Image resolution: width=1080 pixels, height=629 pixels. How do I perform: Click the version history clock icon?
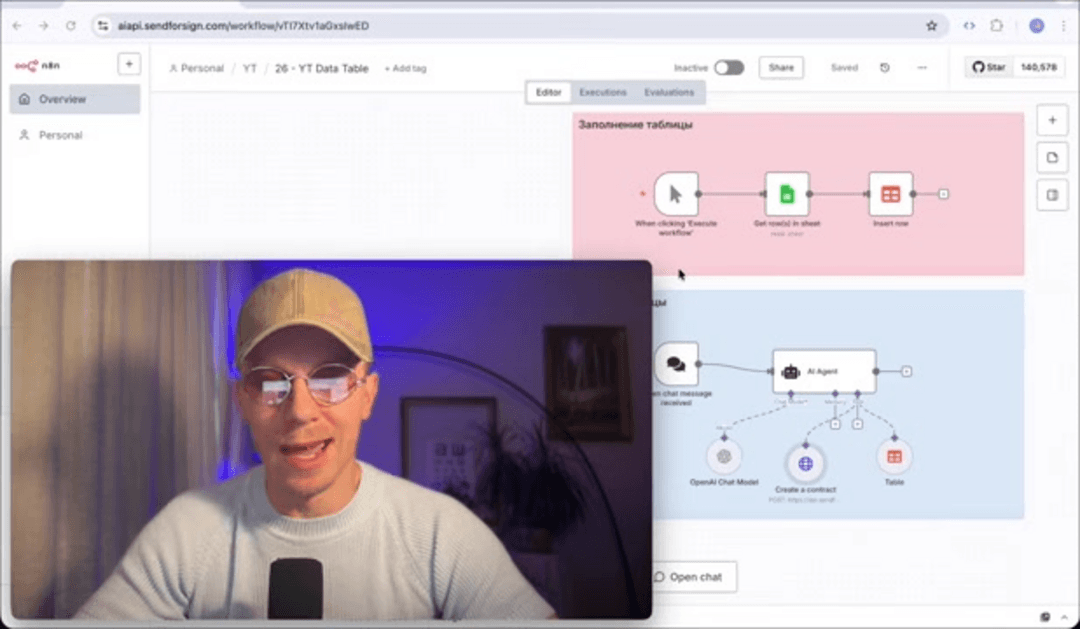point(884,67)
